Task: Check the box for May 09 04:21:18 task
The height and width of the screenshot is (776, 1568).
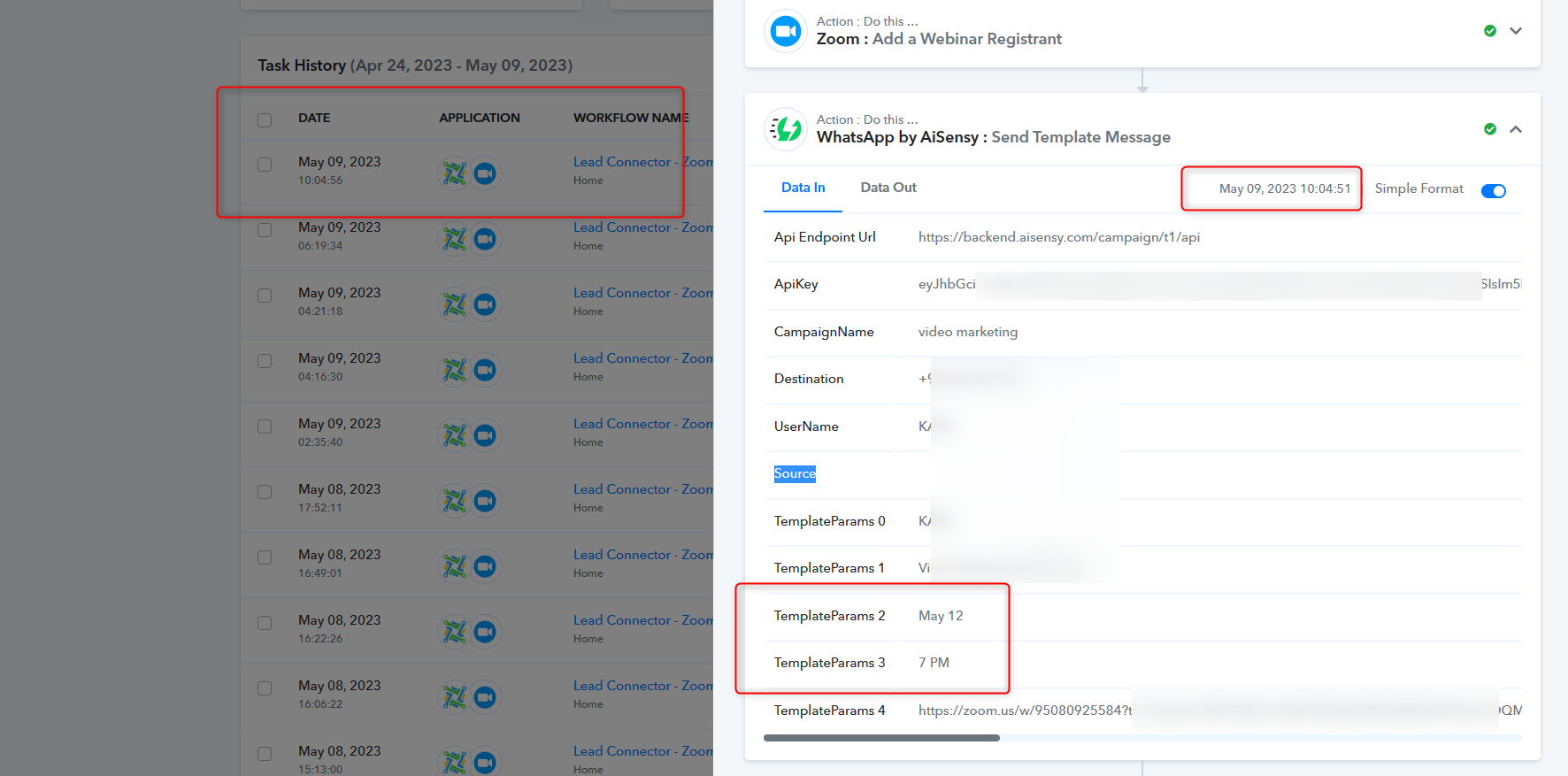Action: click(x=265, y=296)
